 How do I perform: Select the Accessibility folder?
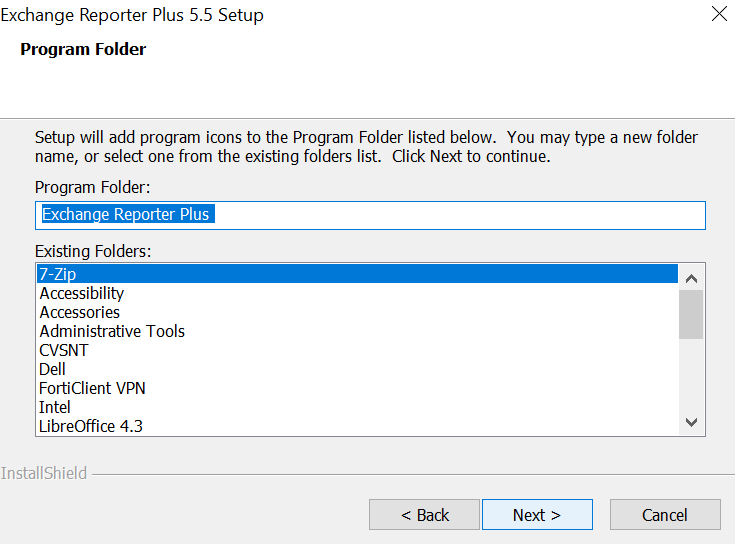[x=82, y=293]
